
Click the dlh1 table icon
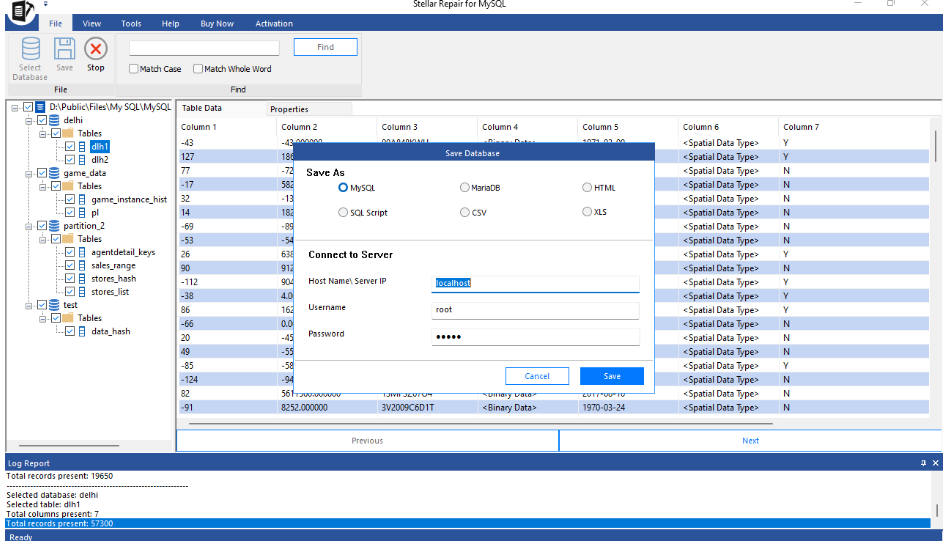coord(82,146)
